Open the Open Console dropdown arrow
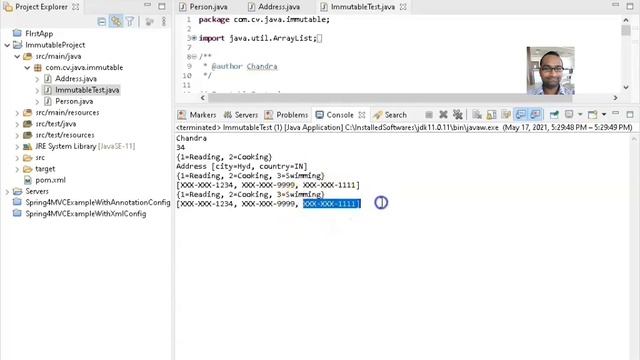This screenshot has width=640, height=360. click(604, 115)
